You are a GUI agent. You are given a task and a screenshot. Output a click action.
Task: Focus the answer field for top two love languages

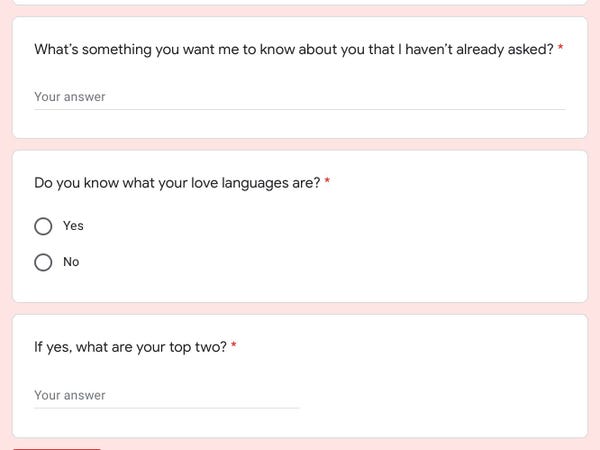point(166,395)
